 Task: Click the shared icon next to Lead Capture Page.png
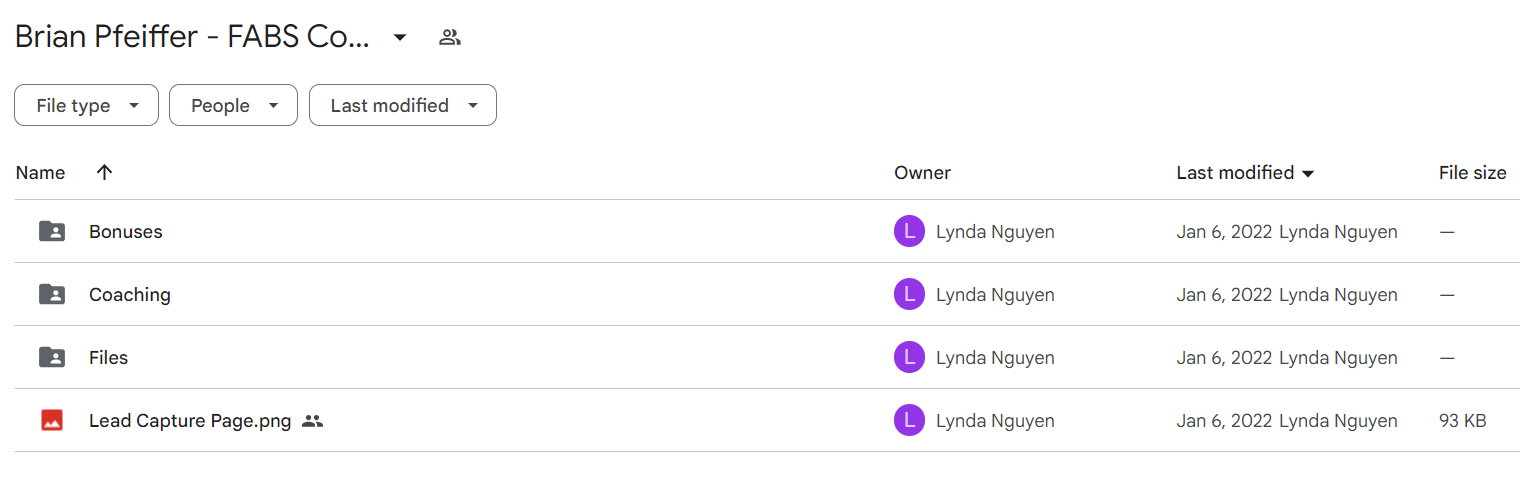pyautogui.click(x=313, y=421)
